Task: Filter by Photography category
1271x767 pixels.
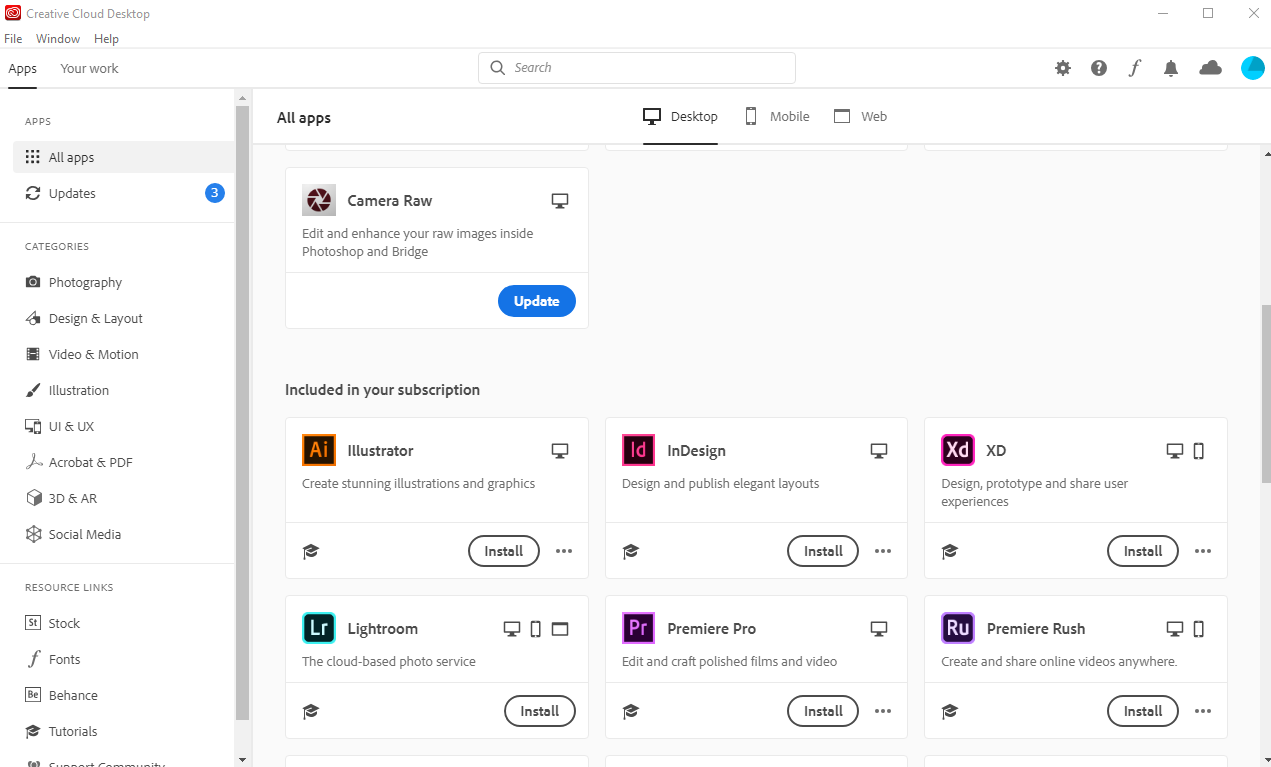Action: coord(124,282)
